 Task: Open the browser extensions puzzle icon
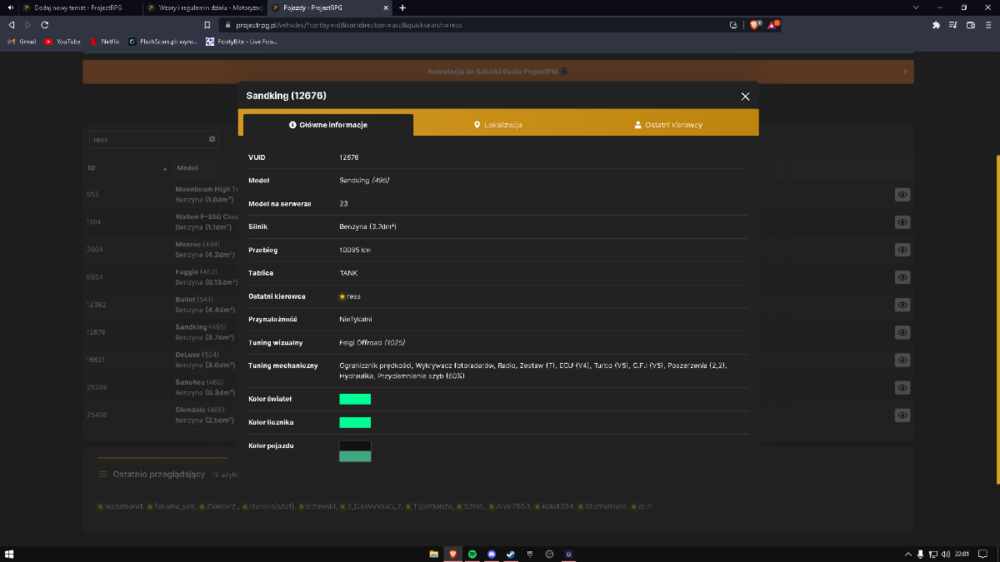coord(936,25)
